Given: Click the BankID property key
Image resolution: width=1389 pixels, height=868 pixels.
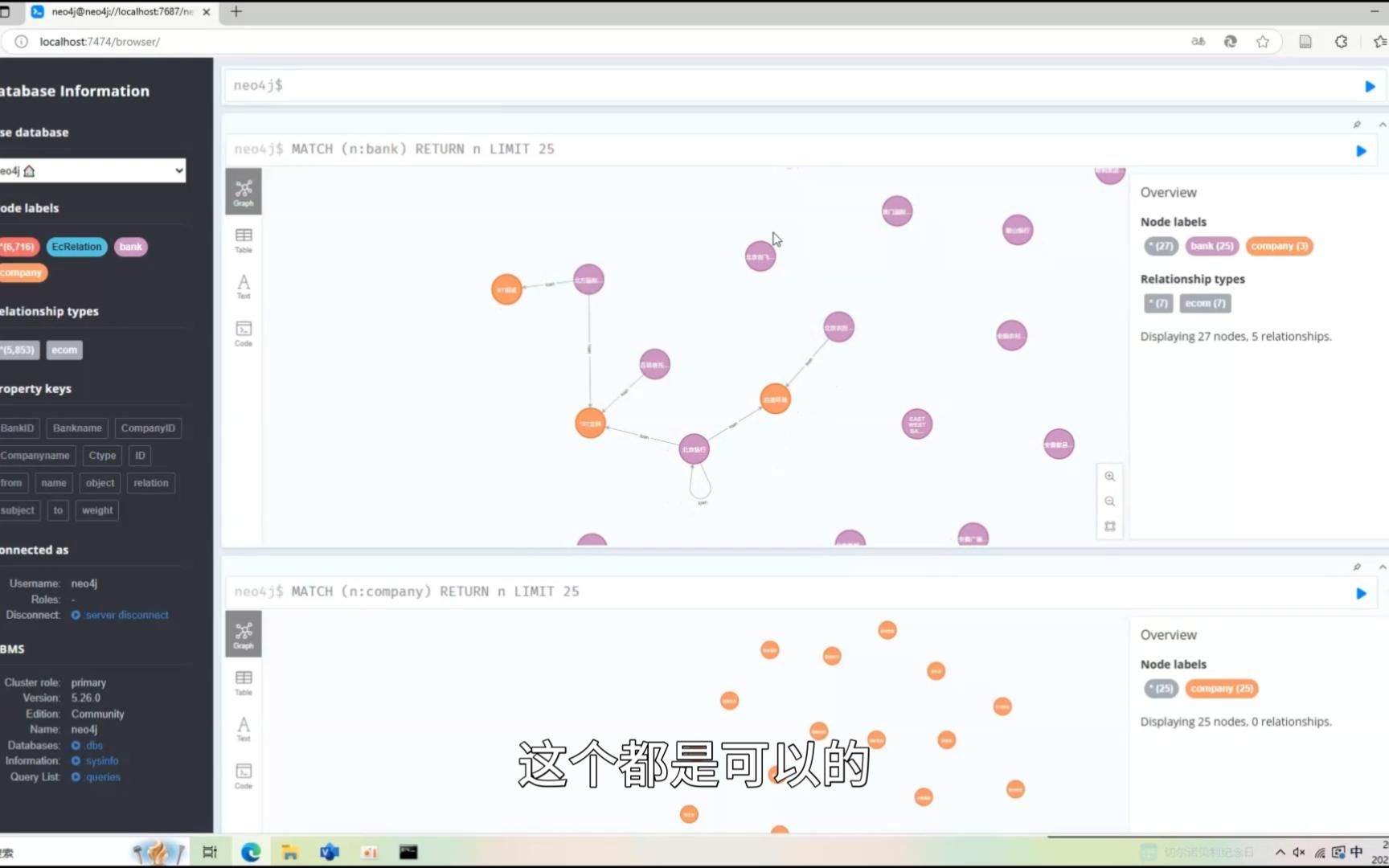Looking at the screenshot, I should 18,428.
